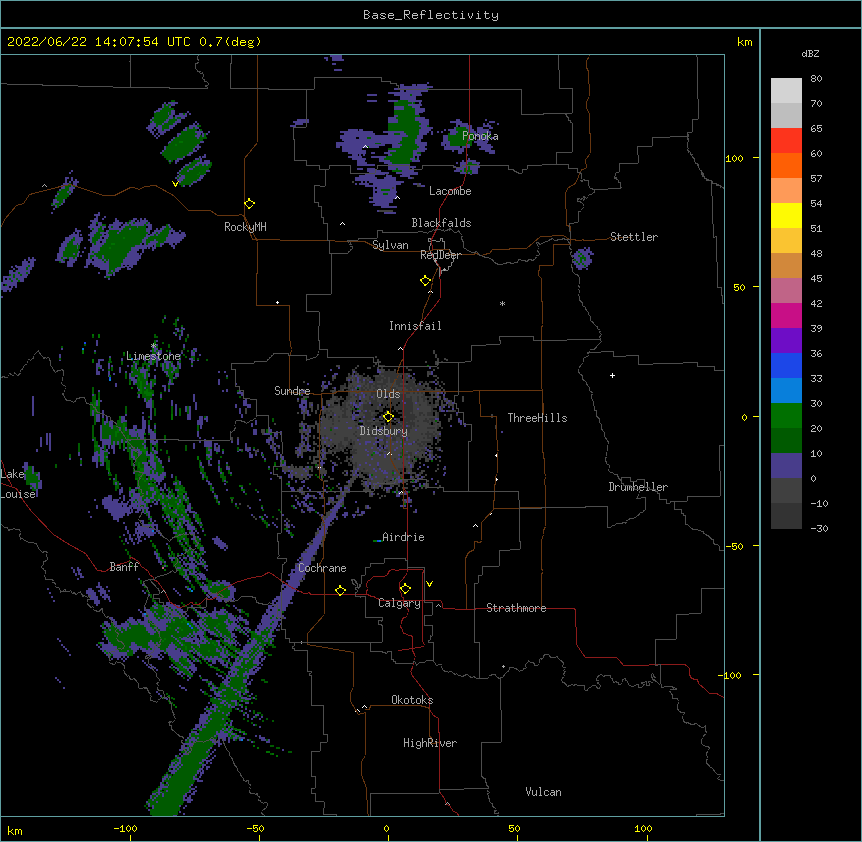Image resolution: width=862 pixels, height=842 pixels.
Task: Click the Lacombe label
Action: [450, 191]
